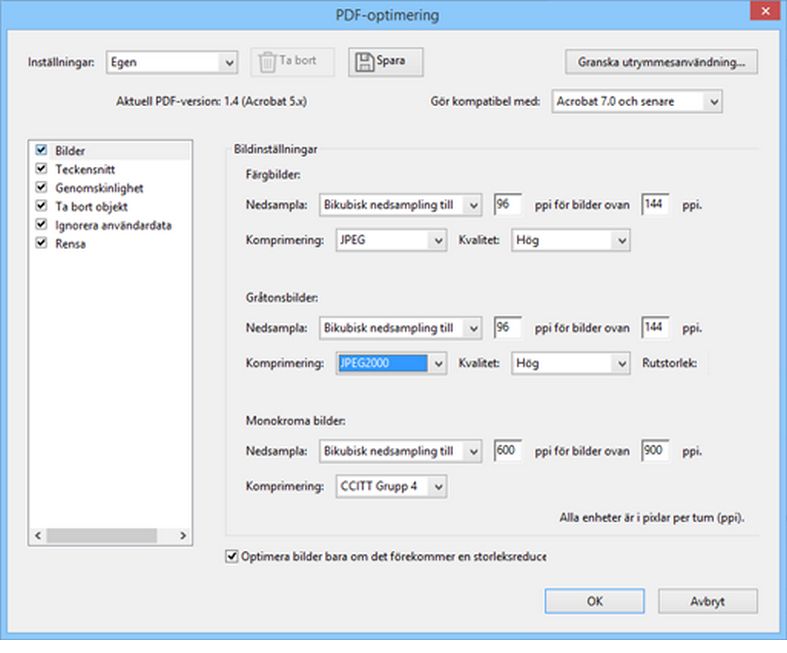Open Färgbilder Nedsampla method dropdown
787x653 pixels.
coord(401,205)
